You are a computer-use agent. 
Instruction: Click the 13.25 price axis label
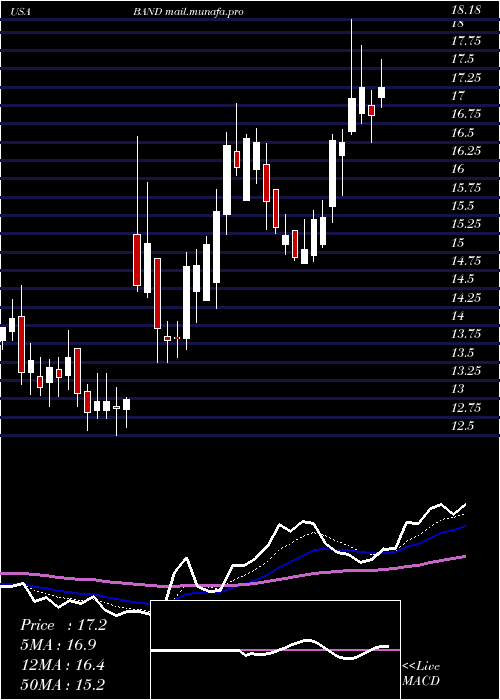[x=466, y=371]
